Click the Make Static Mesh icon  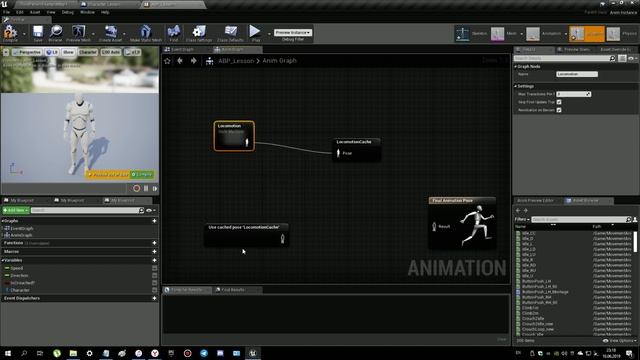click(146, 33)
